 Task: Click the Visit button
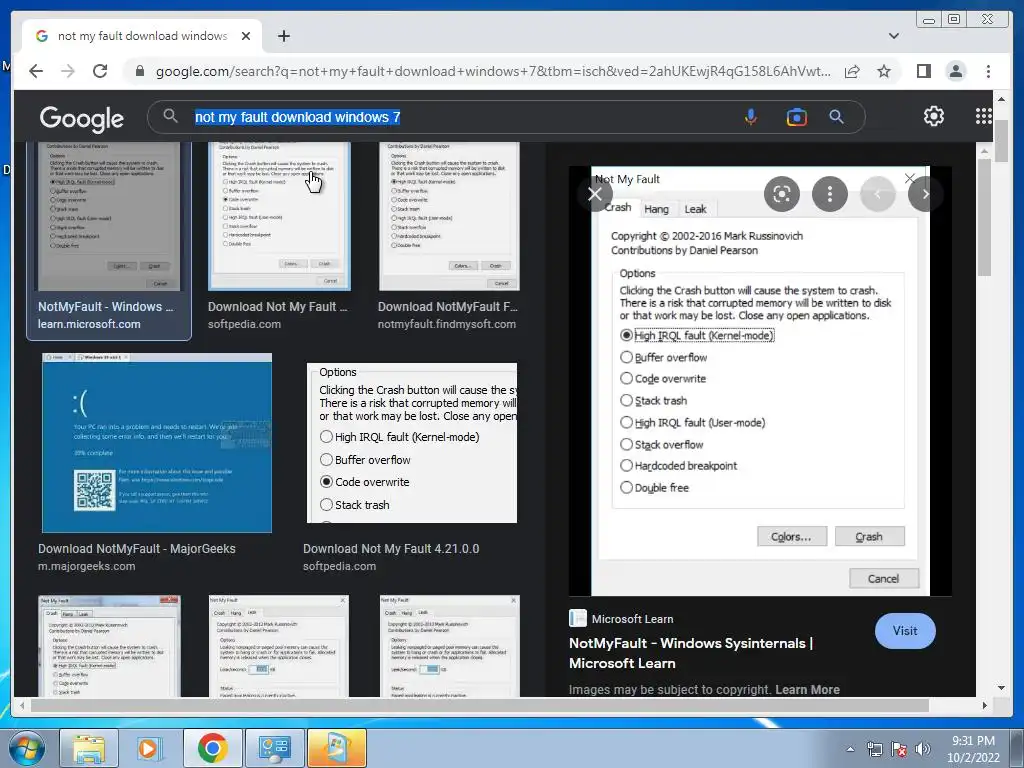905,631
